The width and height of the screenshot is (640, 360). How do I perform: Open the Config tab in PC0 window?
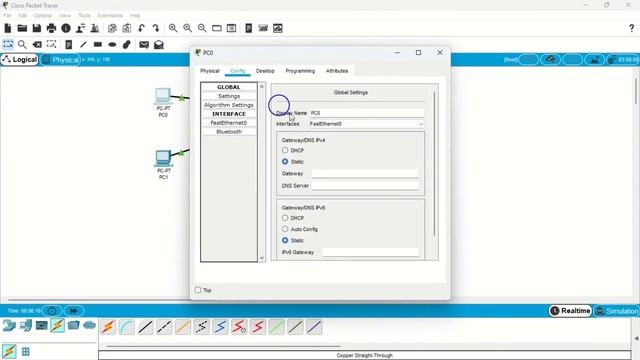point(238,71)
